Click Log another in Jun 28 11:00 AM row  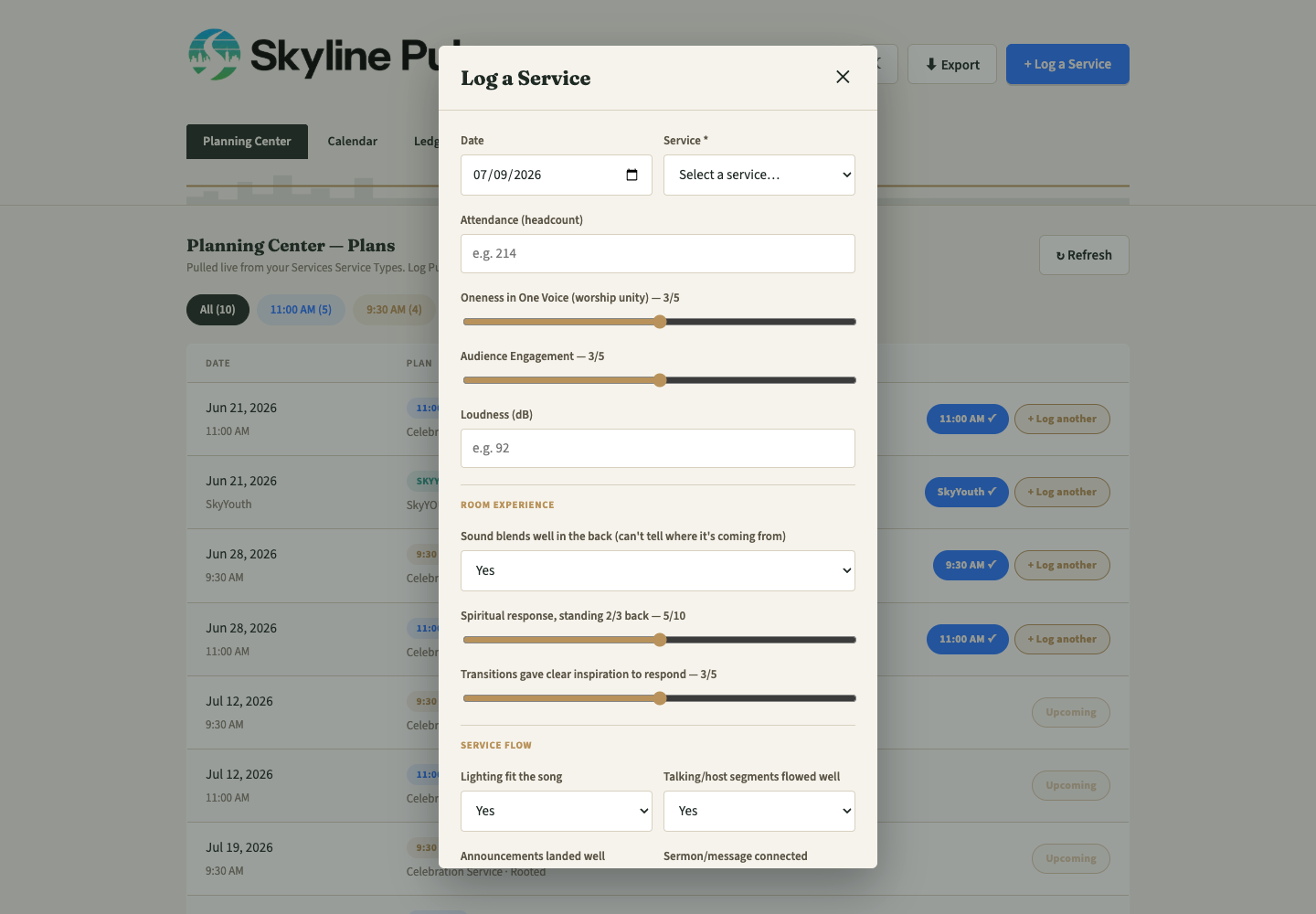pyautogui.click(x=1062, y=639)
